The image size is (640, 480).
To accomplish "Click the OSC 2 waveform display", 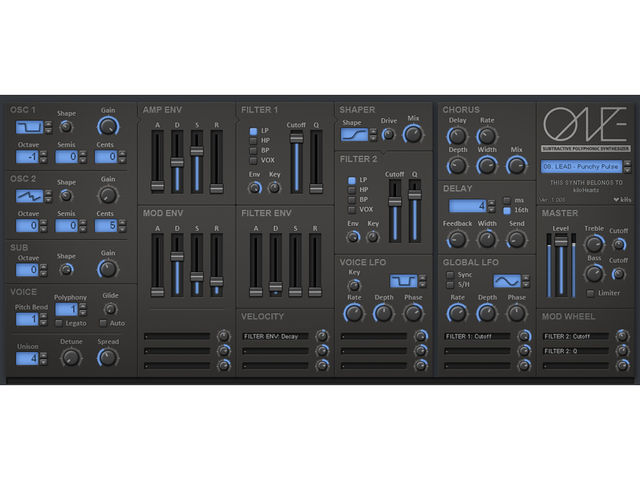I will (x=29, y=196).
